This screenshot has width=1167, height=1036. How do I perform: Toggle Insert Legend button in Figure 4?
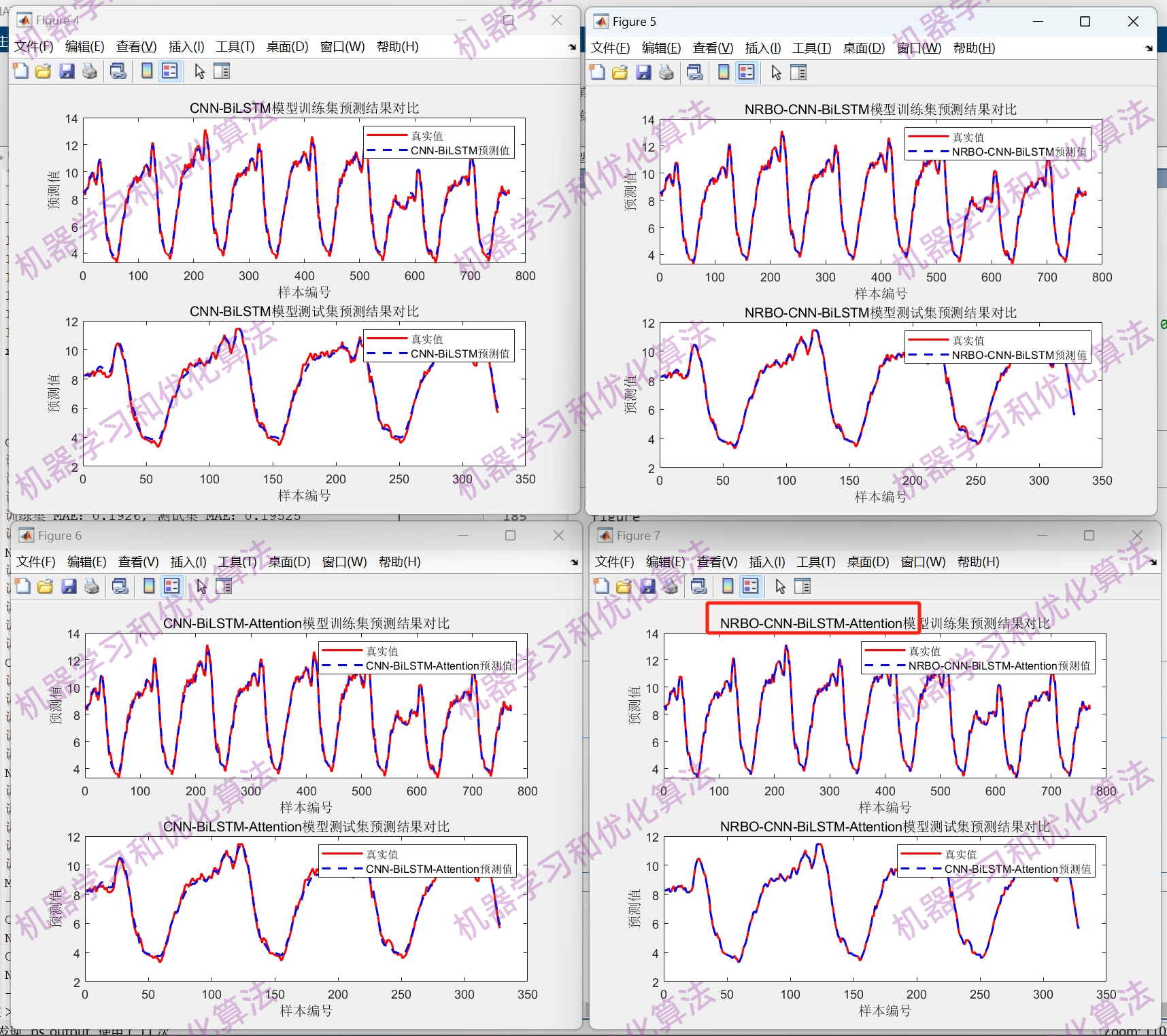tap(170, 71)
